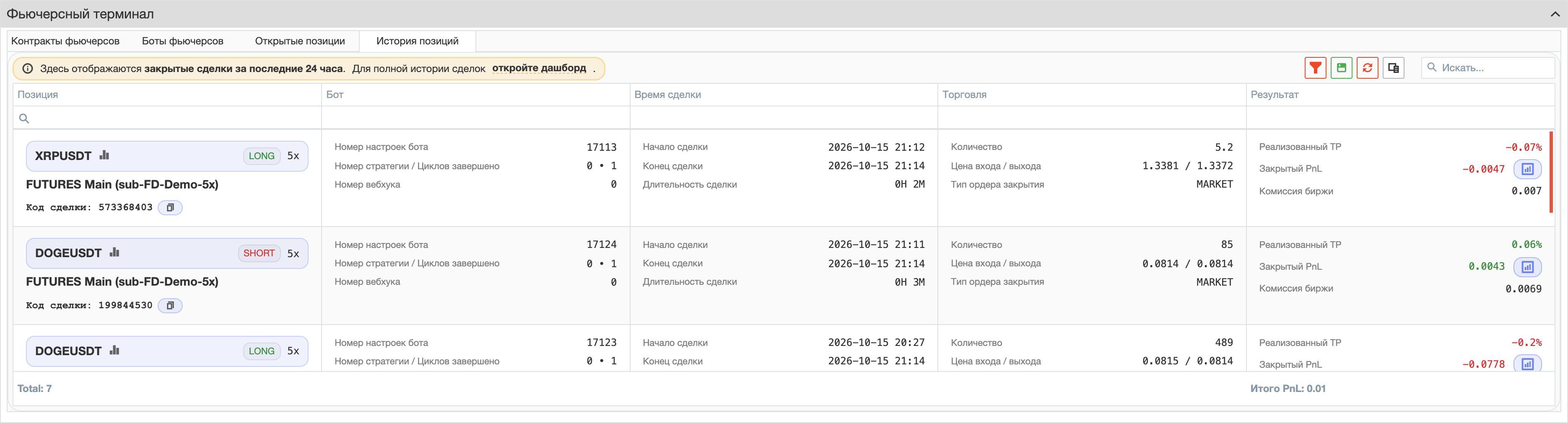Click the LONG badge on DOGEUSDT
Screen dimensions: 1568x423
pyautogui.click(x=262, y=351)
